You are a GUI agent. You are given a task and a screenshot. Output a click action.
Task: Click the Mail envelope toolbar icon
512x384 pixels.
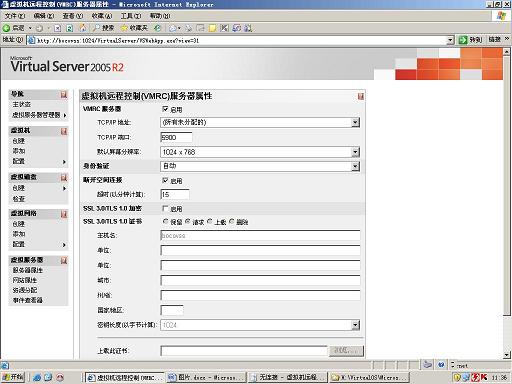click(173, 28)
